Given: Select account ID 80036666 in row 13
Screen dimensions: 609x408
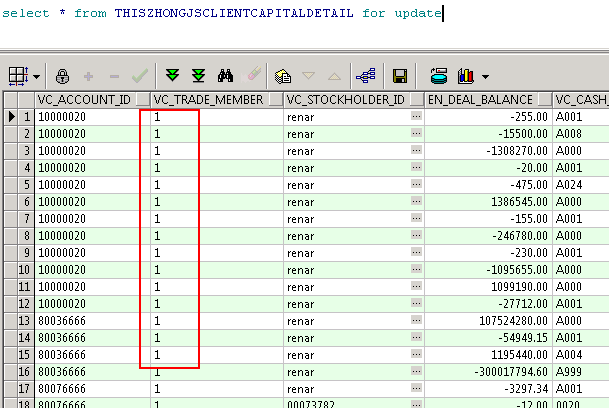Looking at the screenshot, I should [92, 321].
